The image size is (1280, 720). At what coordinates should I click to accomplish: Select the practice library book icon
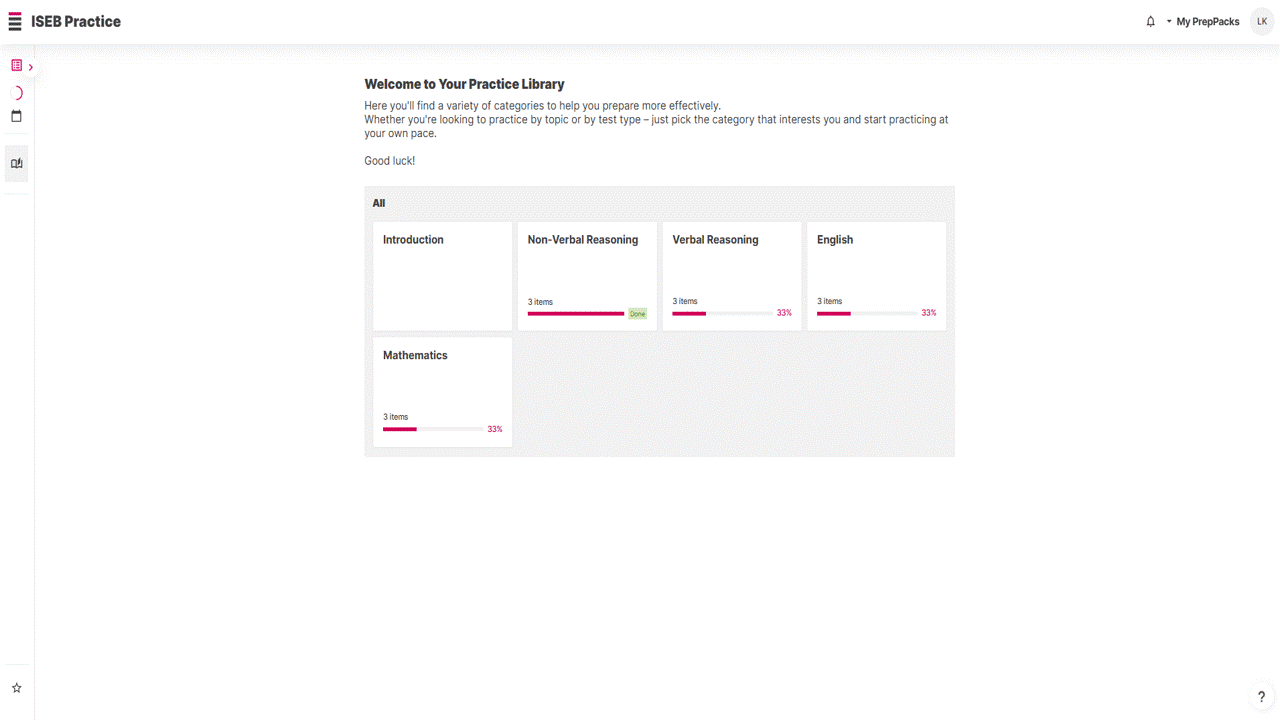(x=16, y=164)
